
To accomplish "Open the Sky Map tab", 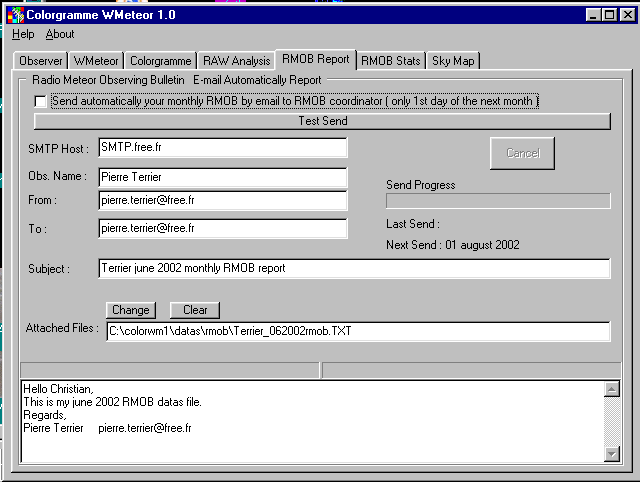I will (453, 61).
